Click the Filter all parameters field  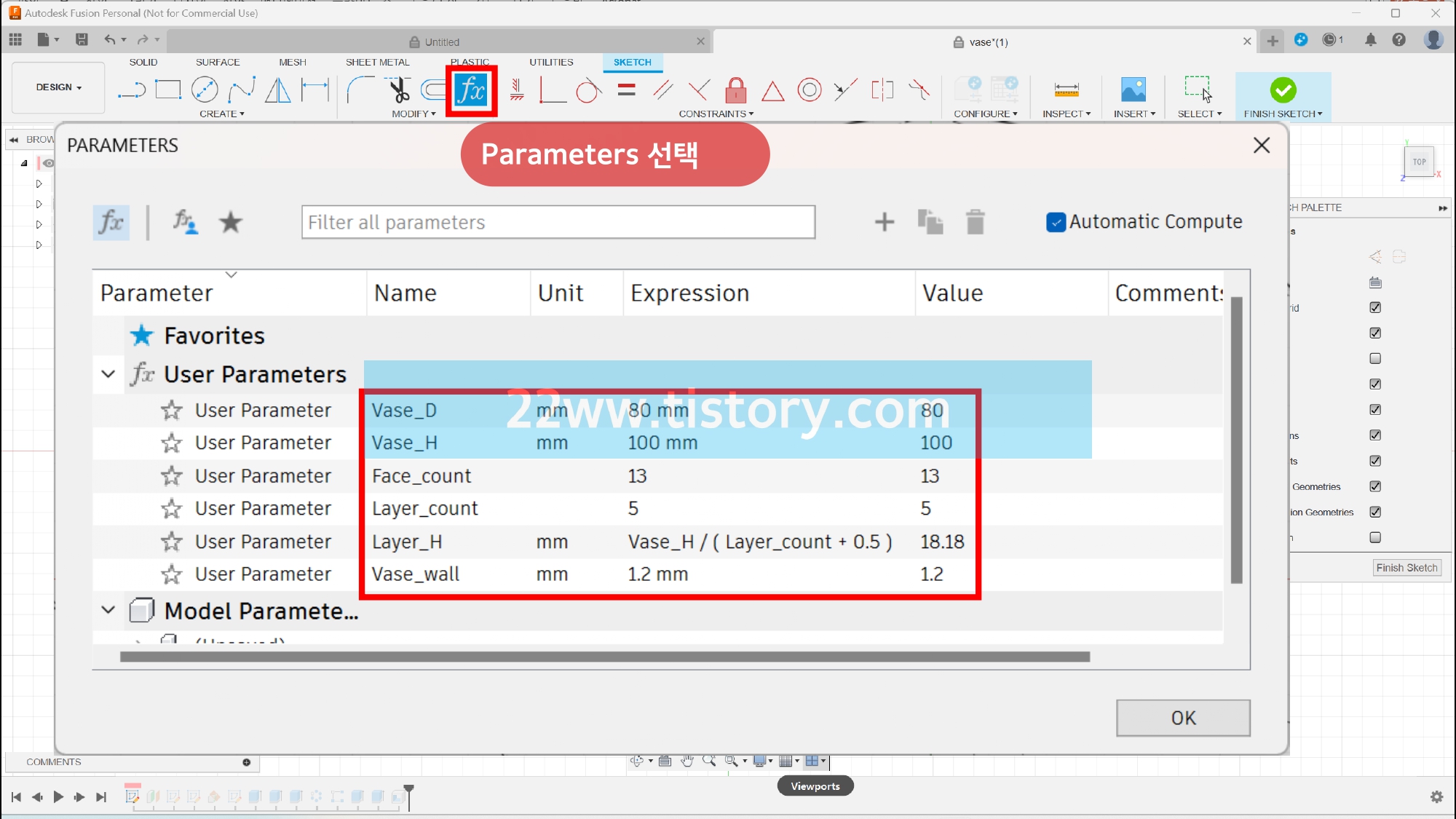558,222
